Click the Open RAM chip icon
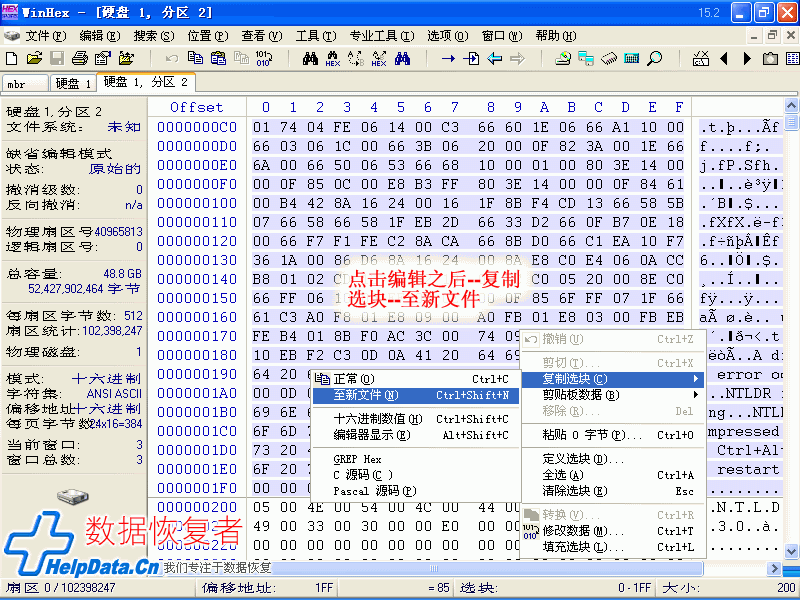 click(x=609, y=59)
